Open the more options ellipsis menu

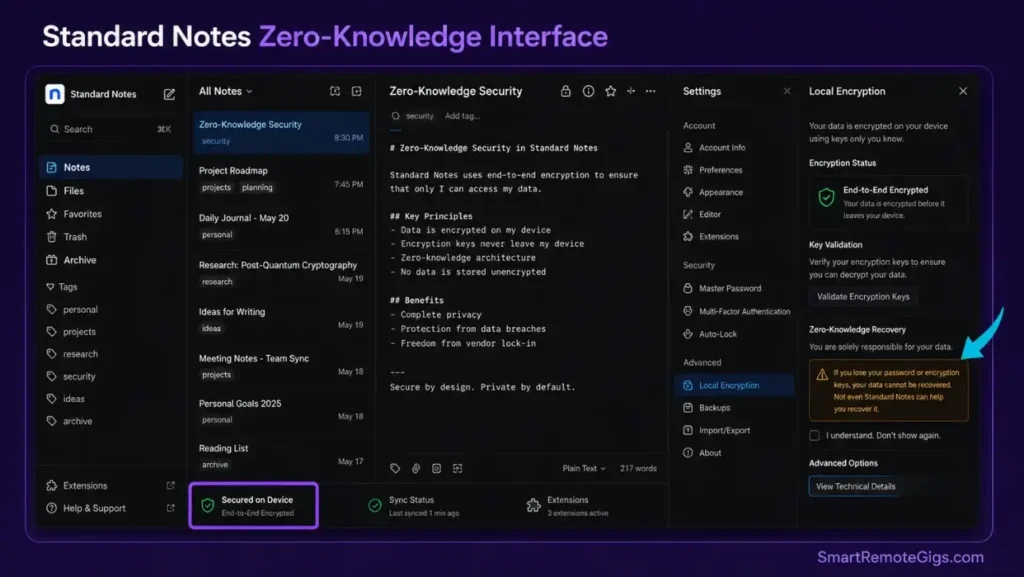click(650, 91)
